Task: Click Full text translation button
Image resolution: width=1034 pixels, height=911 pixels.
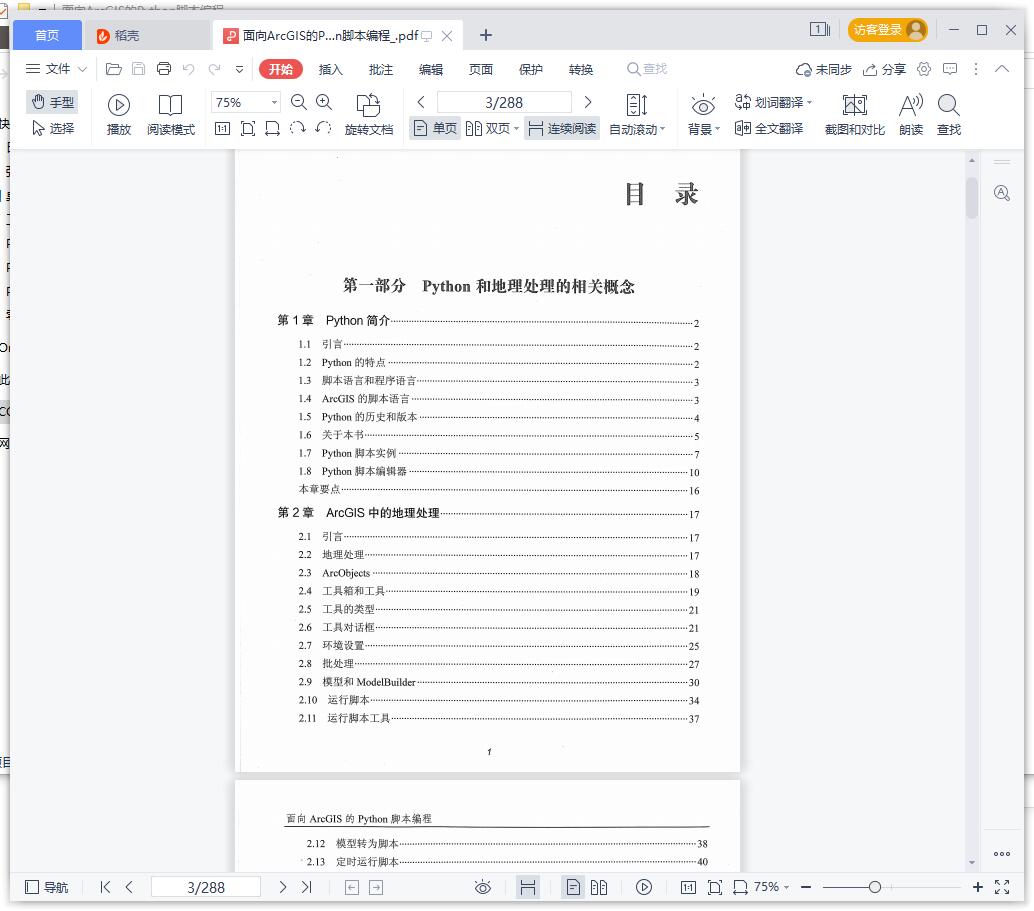Action: pos(769,128)
